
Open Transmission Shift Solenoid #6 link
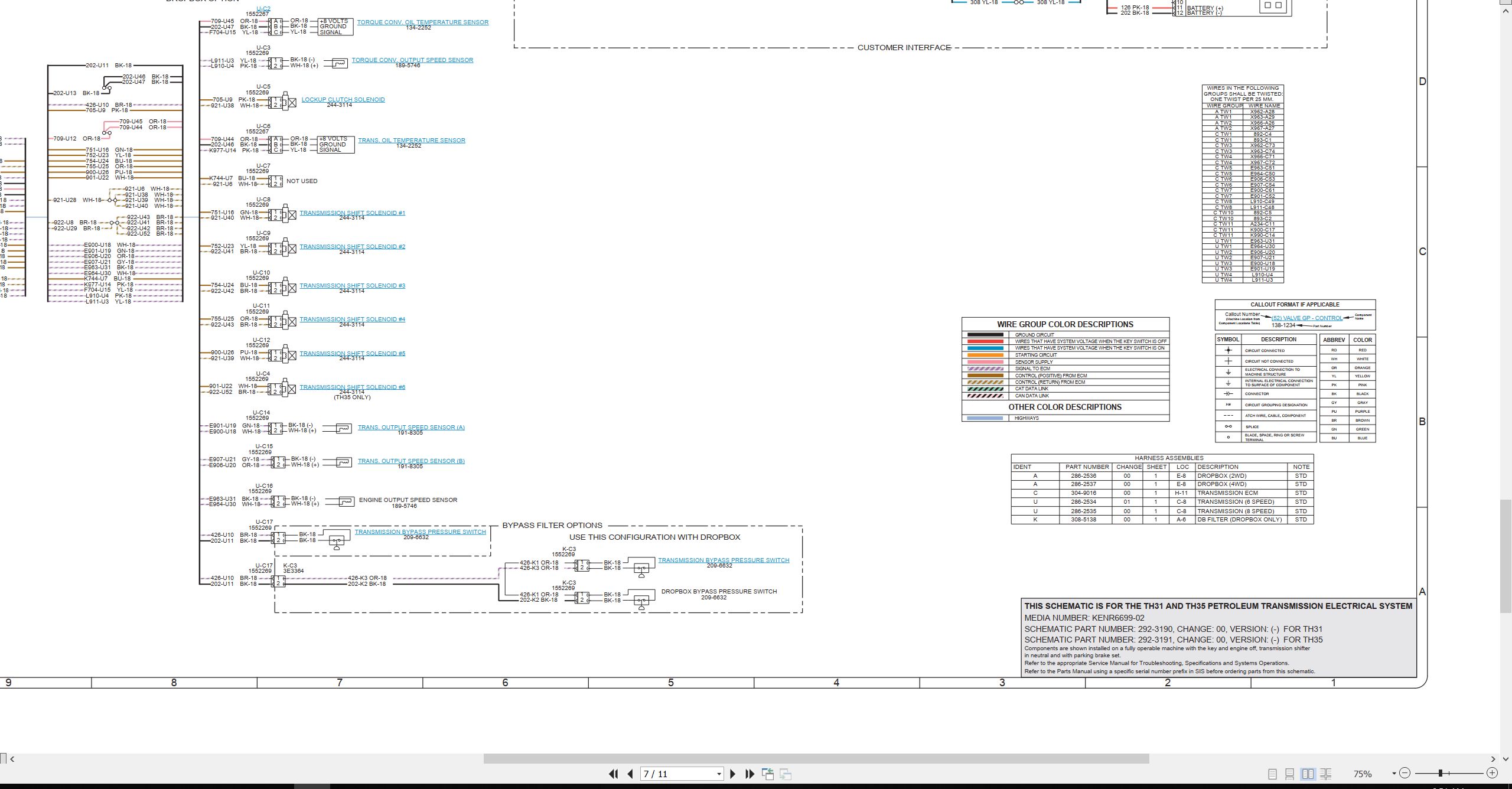(x=353, y=387)
